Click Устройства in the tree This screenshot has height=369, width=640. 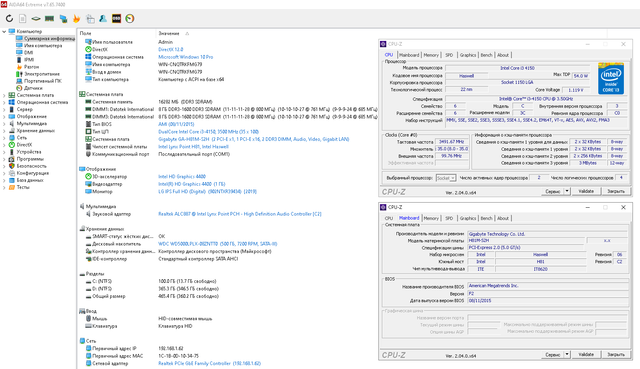(29, 152)
